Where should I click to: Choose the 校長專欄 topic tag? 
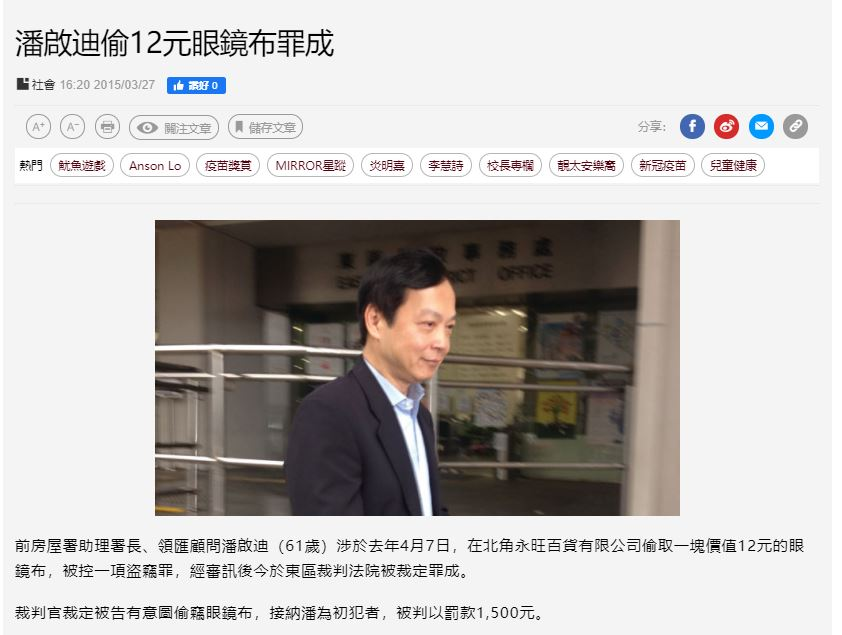coord(510,165)
